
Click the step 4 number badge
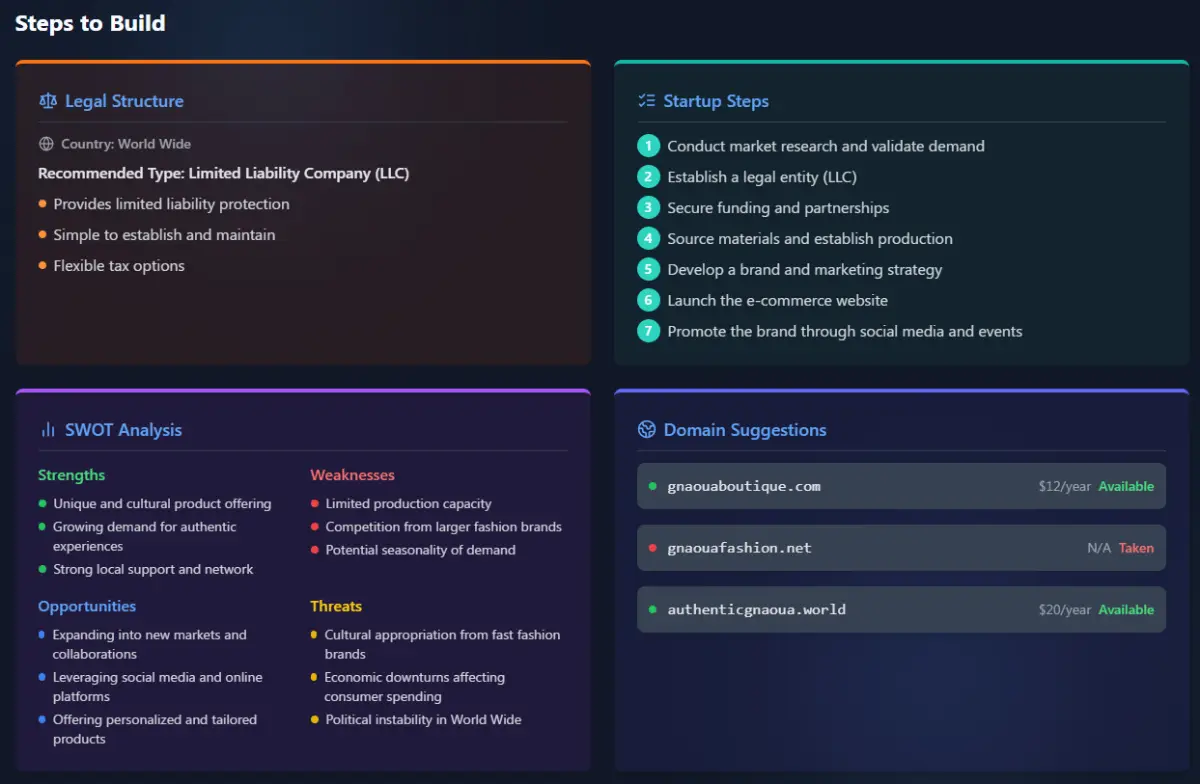tap(648, 239)
